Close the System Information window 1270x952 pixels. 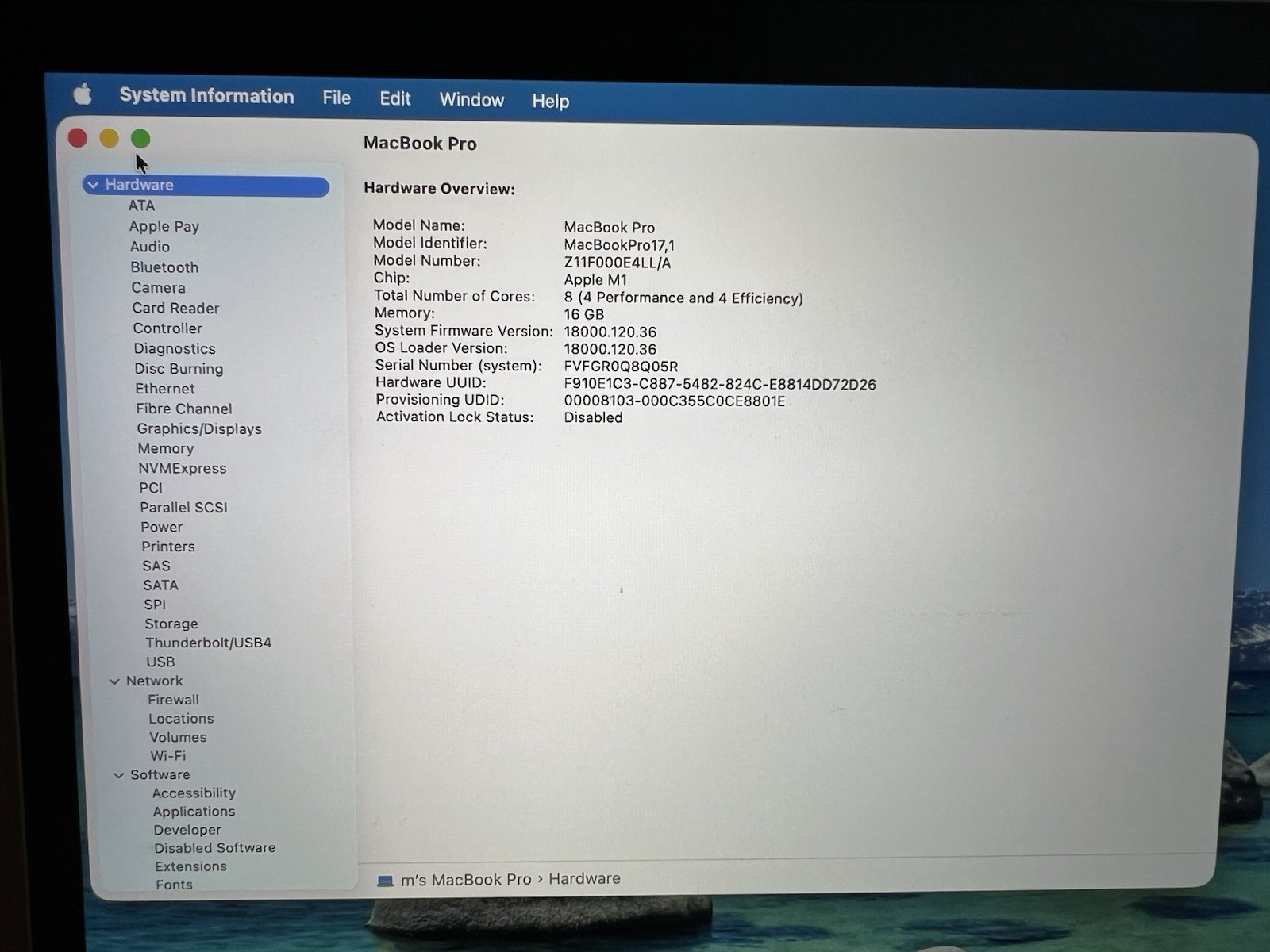78,138
